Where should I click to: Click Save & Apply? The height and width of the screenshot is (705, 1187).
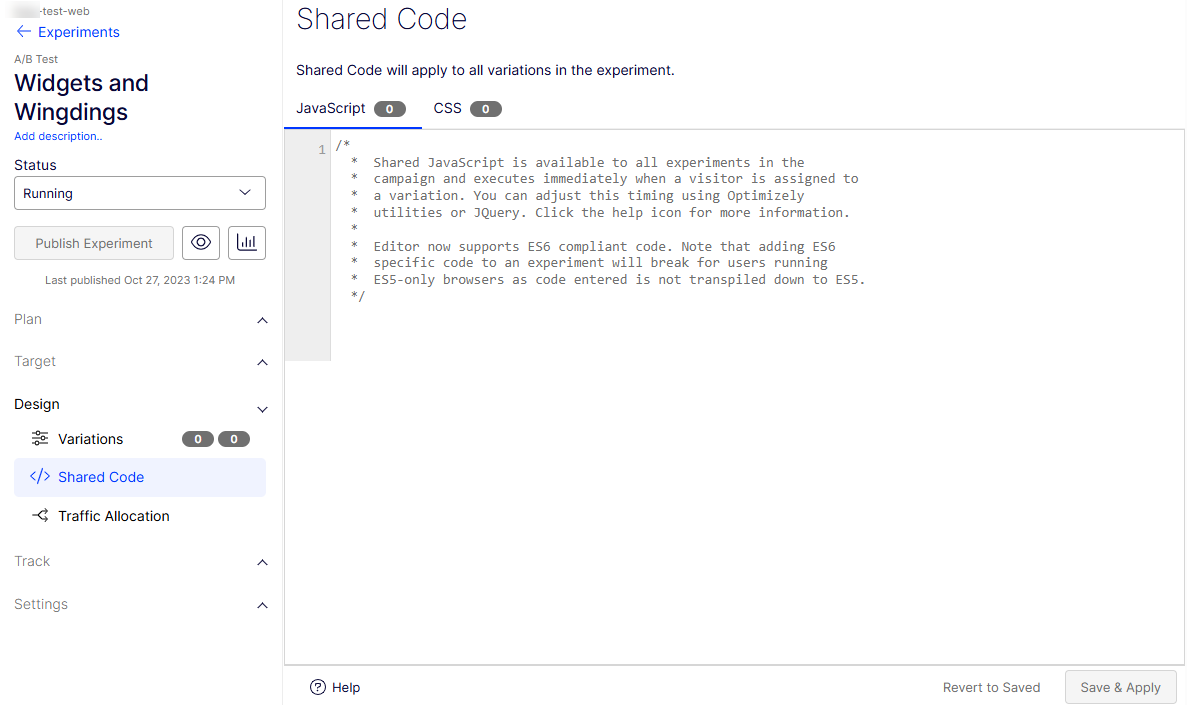[x=1120, y=687]
